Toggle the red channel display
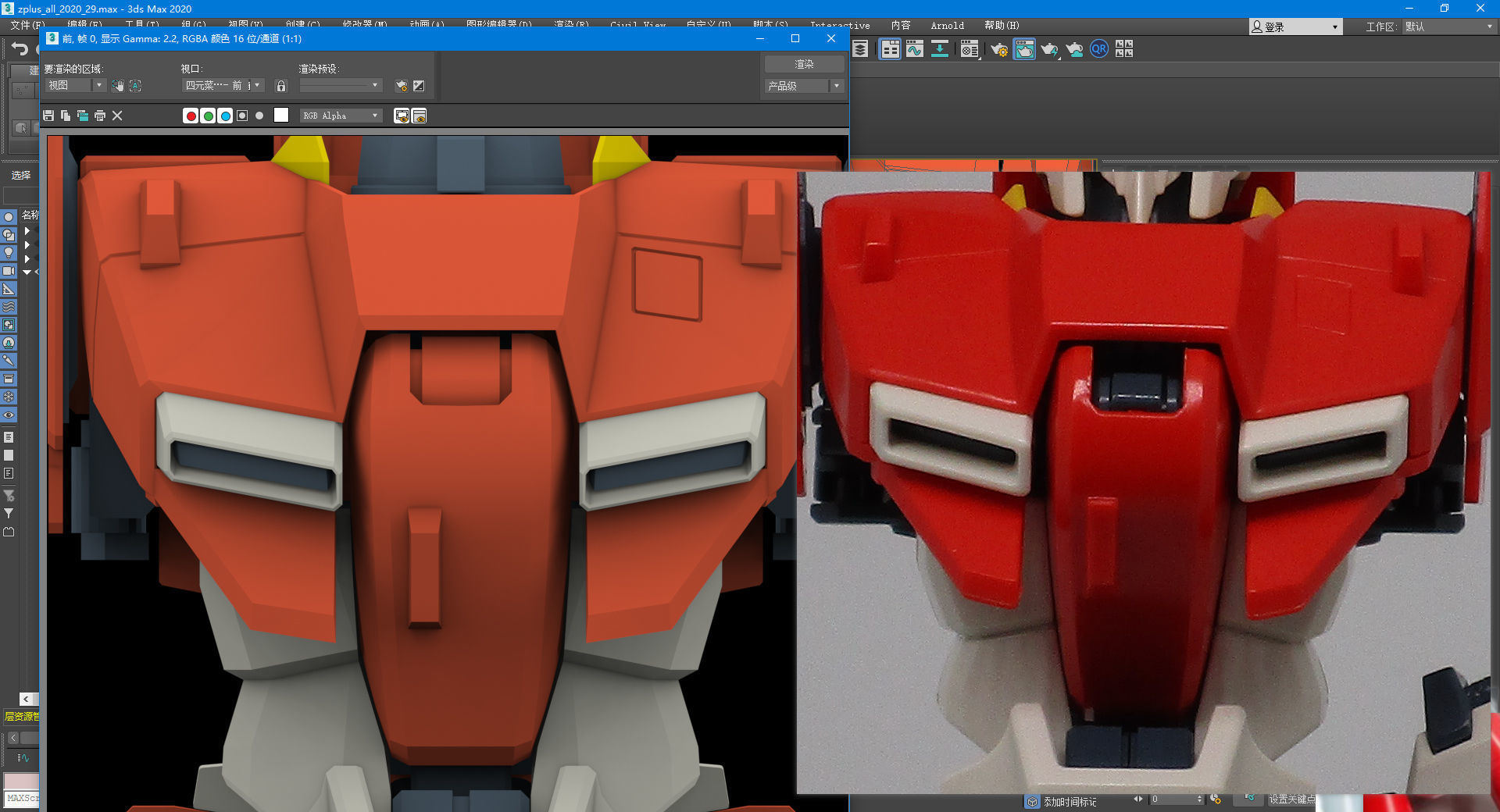Image resolution: width=1500 pixels, height=812 pixels. point(191,115)
